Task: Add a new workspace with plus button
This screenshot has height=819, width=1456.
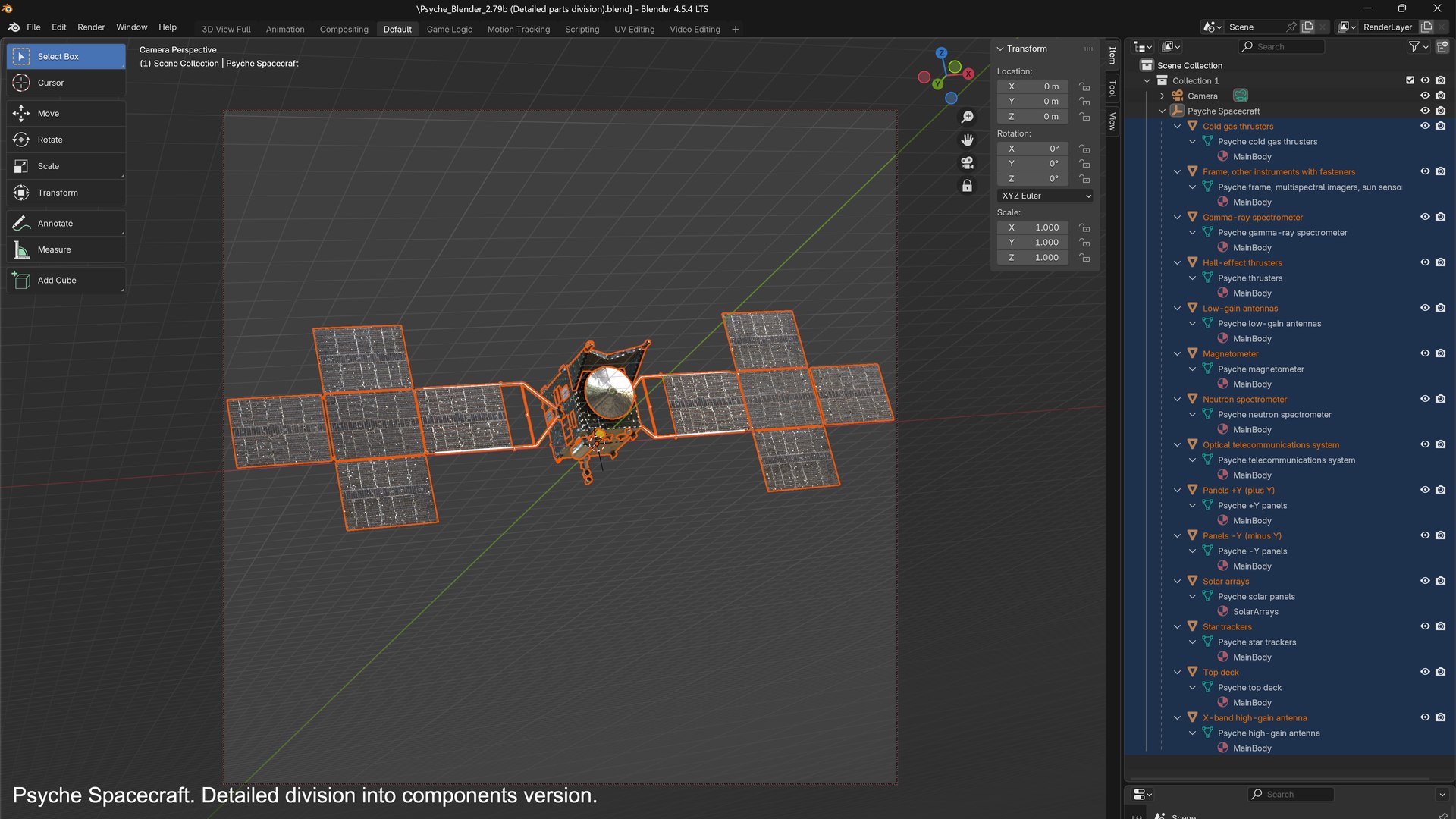Action: coord(735,30)
